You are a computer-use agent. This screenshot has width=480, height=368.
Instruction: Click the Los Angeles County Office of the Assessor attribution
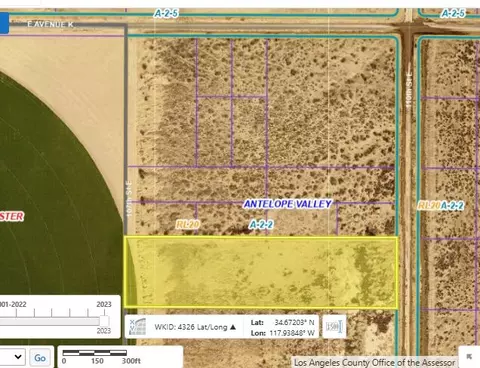point(374,363)
